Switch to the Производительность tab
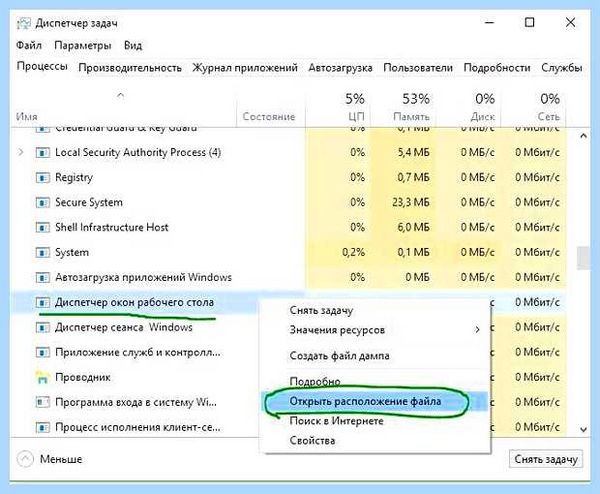 tap(130, 68)
